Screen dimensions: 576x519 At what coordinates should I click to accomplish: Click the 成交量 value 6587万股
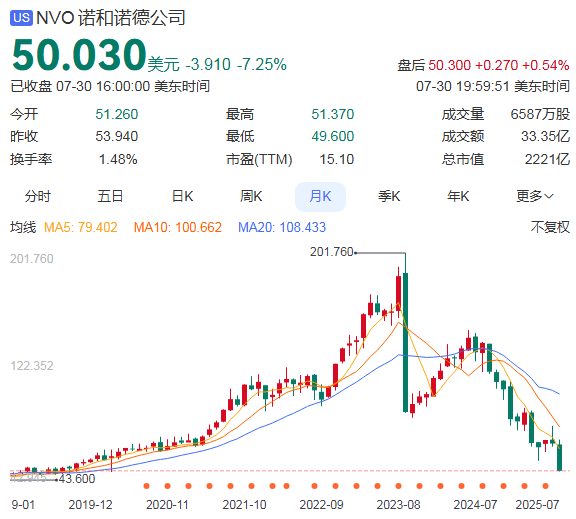pyautogui.click(x=540, y=115)
